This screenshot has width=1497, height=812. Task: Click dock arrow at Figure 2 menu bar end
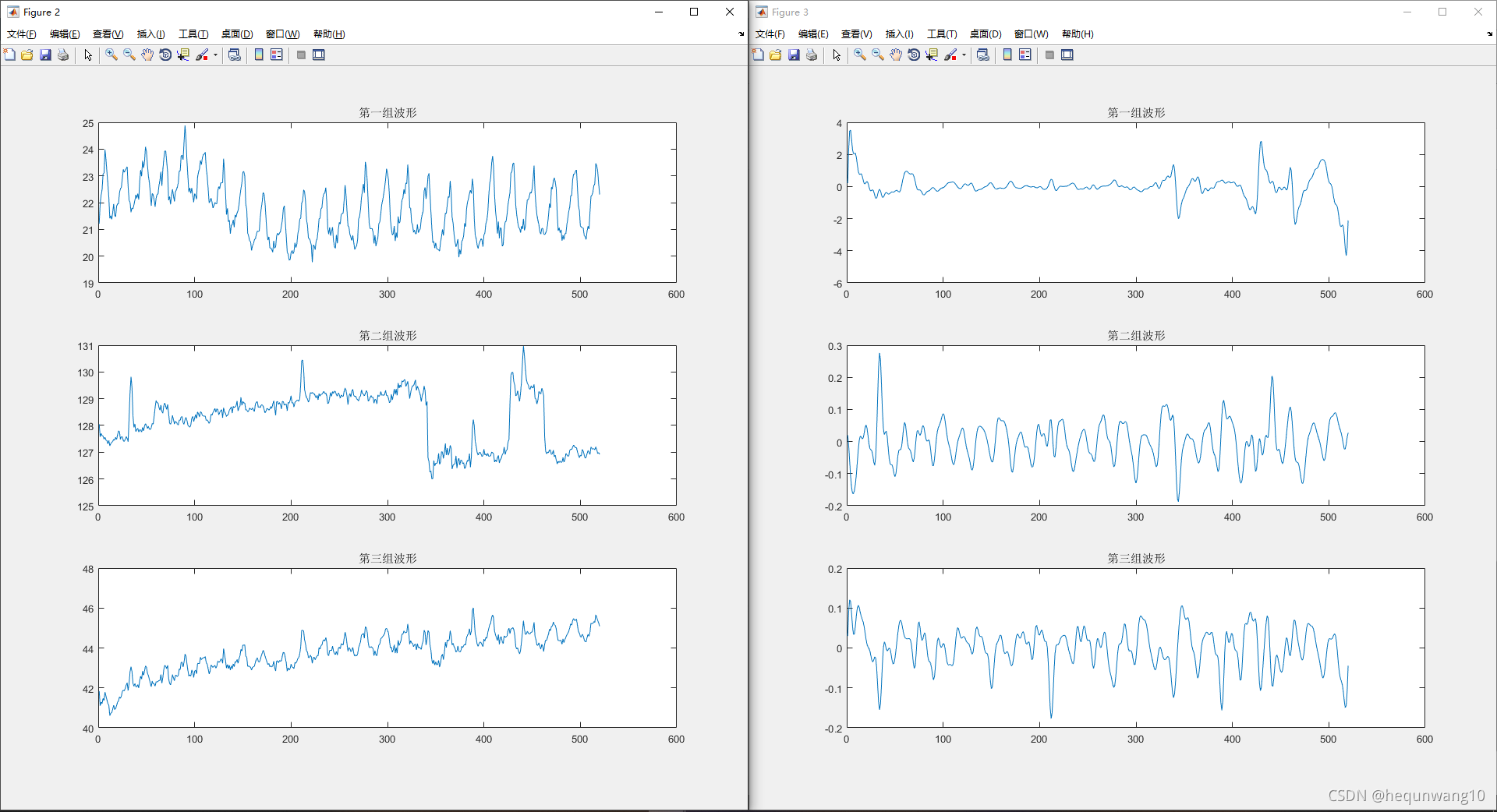[x=741, y=34]
